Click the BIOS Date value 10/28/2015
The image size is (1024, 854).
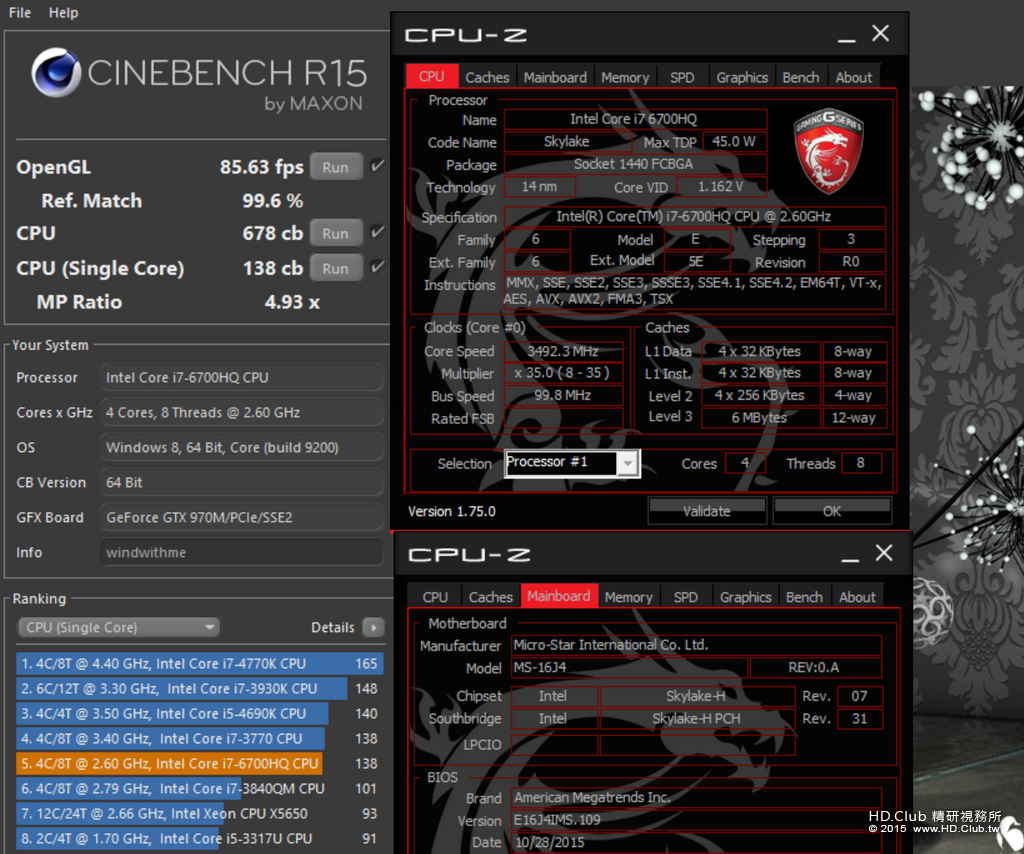[x=696, y=842]
